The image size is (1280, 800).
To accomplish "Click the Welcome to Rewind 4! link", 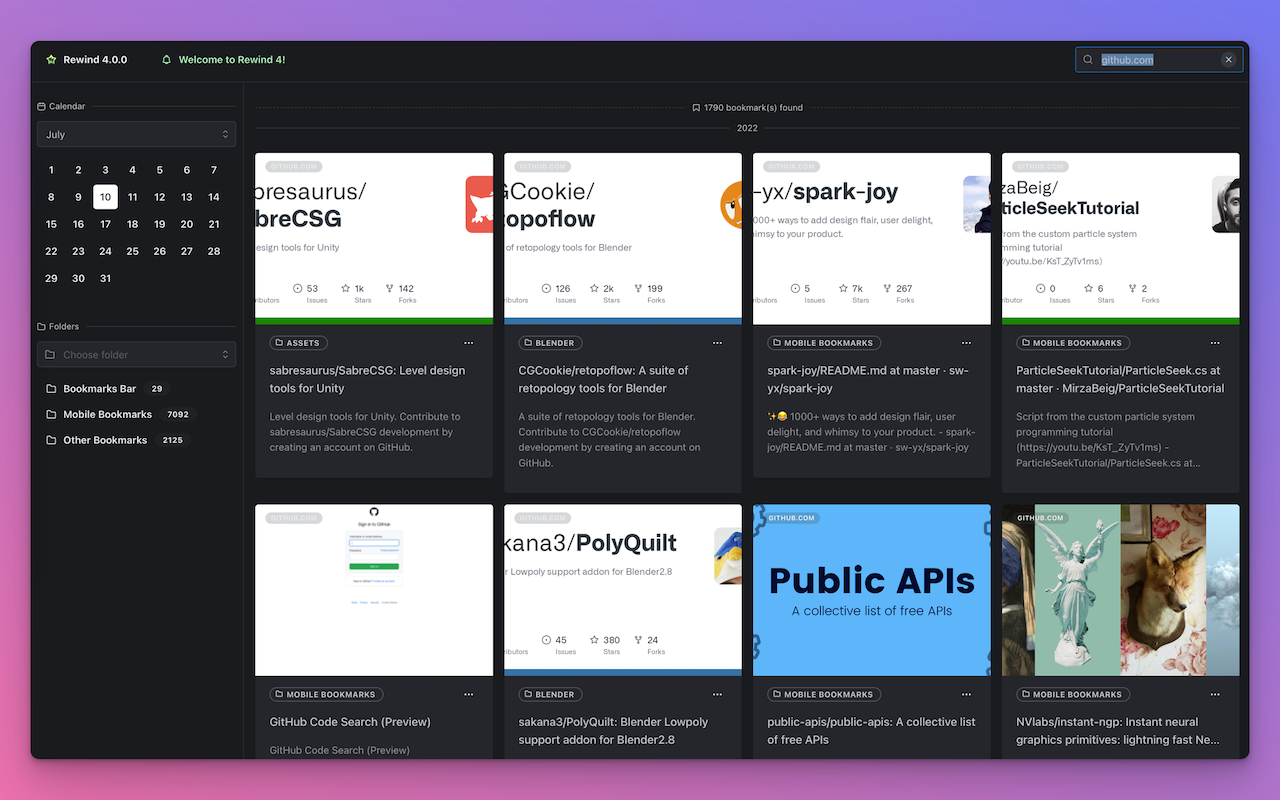I will 231,60.
